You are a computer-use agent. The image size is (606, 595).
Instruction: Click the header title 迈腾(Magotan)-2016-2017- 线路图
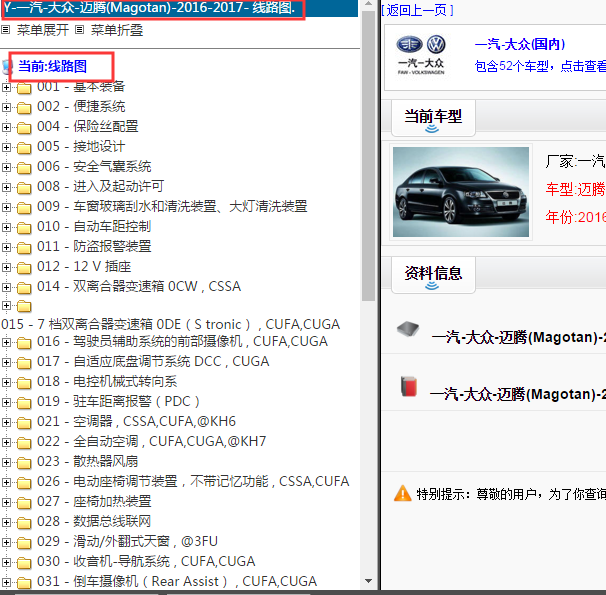(x=149, y=8)
